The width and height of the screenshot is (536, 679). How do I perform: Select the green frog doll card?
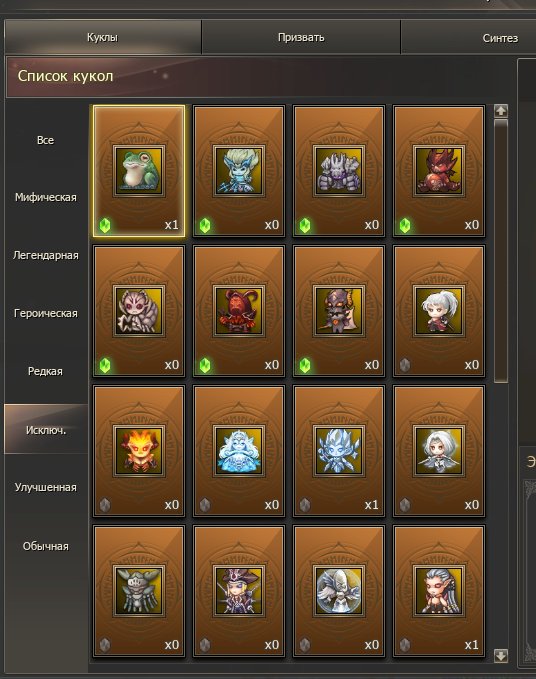pyautogui.click(x=139, y=171)
